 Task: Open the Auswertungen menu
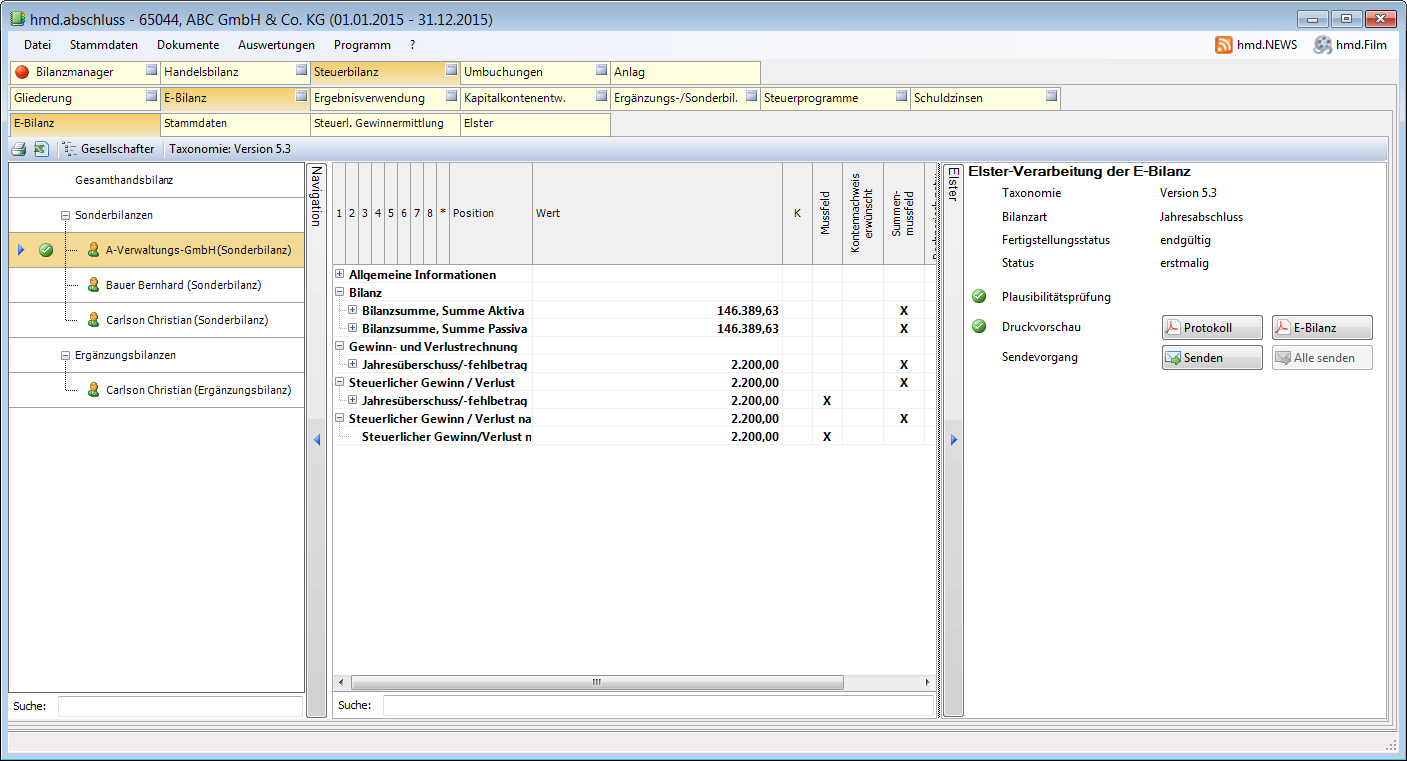click(276, 45)
